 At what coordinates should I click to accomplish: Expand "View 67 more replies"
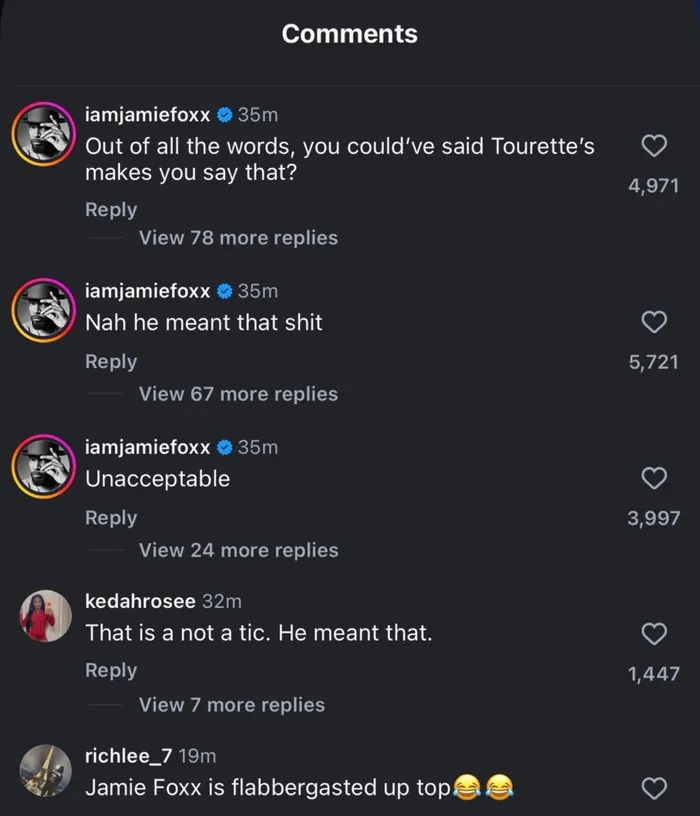tap(238, 394)
